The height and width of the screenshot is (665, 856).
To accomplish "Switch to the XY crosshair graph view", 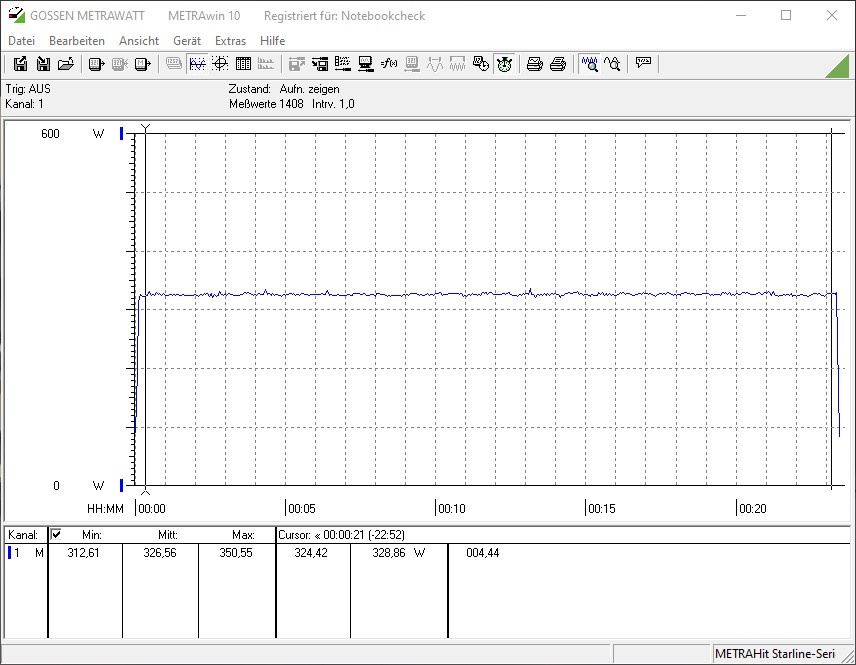I will tap(220, 64).
